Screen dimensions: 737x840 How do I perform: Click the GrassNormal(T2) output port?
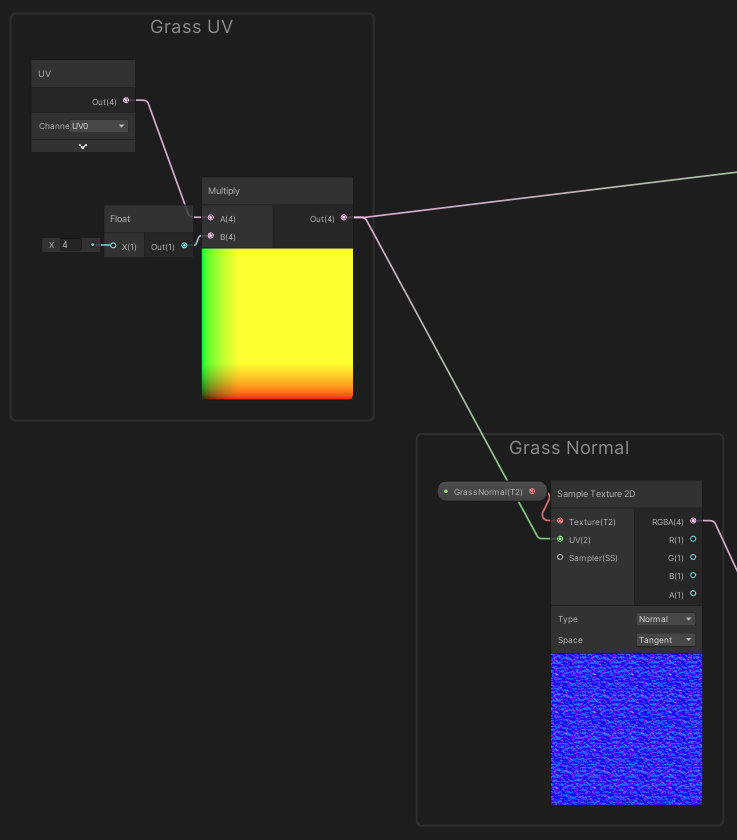pyautogui.click(x=532, y=491)
